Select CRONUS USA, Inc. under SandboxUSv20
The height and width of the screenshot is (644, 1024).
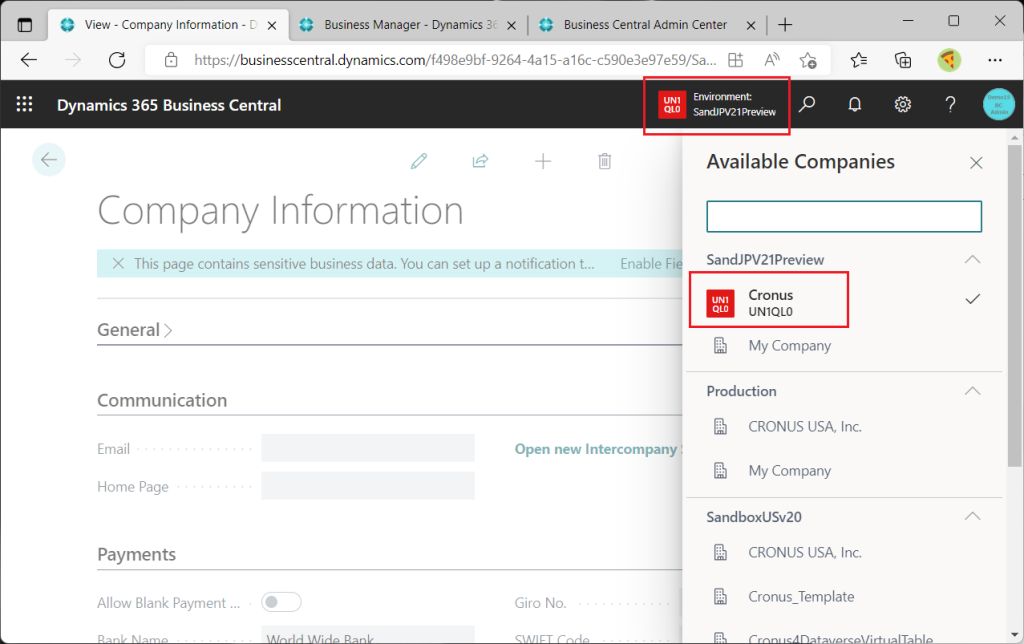pos(805,553)
